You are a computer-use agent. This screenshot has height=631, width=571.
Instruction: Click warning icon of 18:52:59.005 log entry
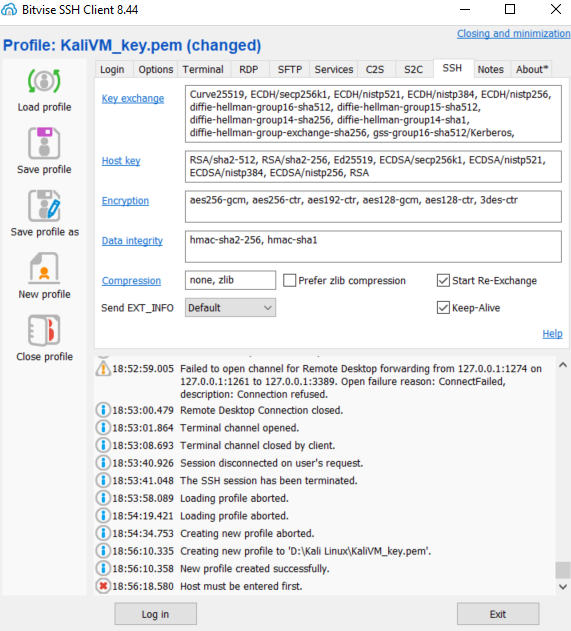(103, 369)
